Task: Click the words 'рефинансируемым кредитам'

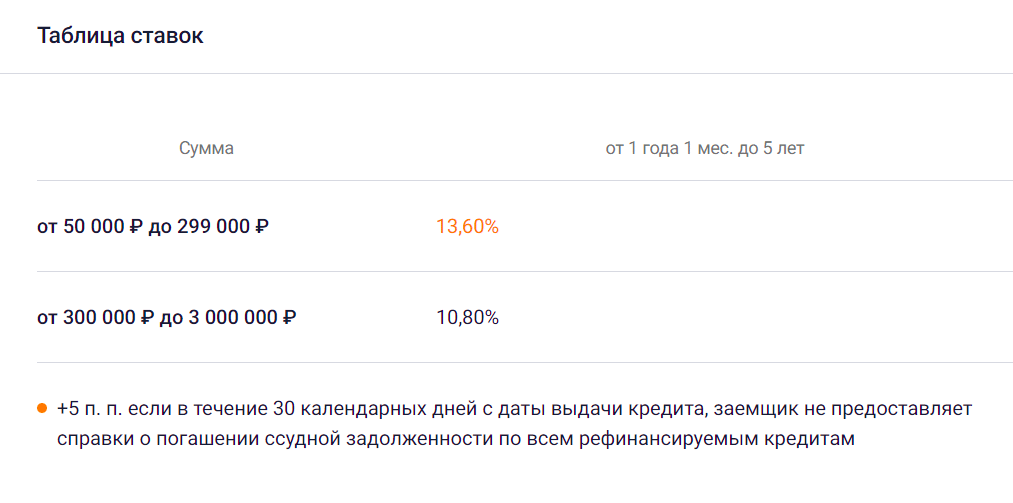Action: click(x=717, y=439)
